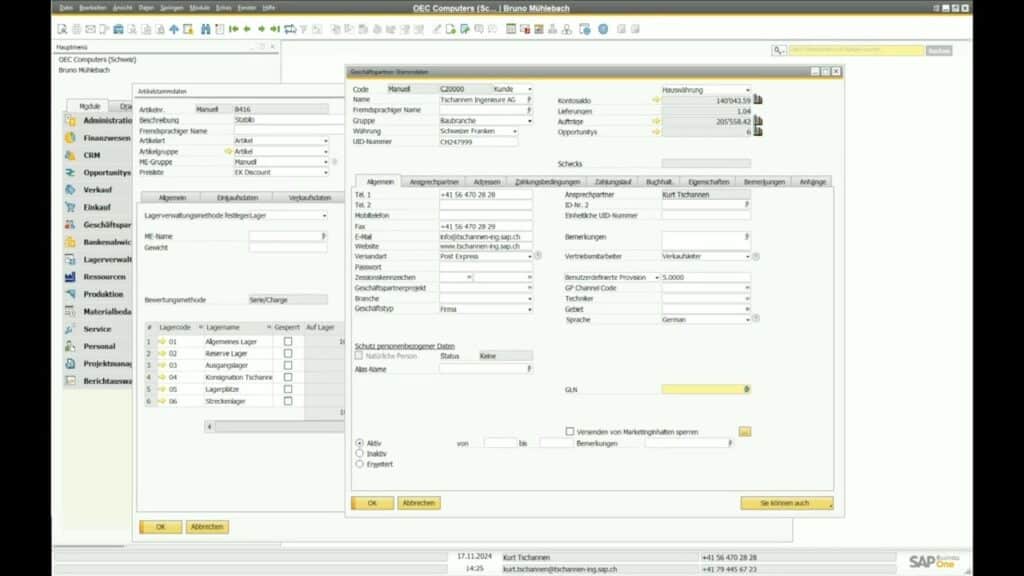This screenshot has height=576, width=1024.
Task: Follow Artikelgruppe yellow link arrow
Action: 229,151
